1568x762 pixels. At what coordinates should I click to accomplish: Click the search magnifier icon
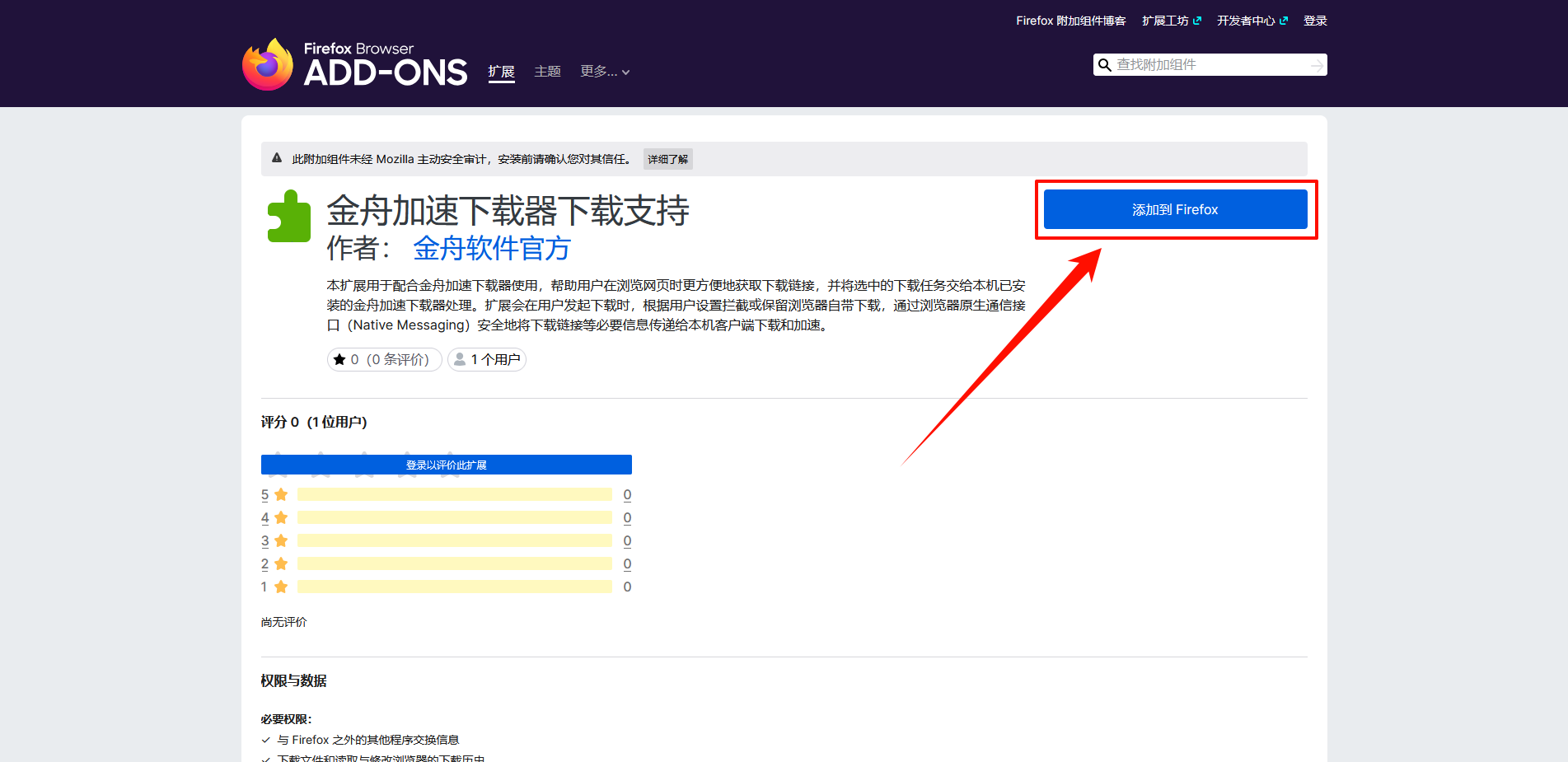1105,65
